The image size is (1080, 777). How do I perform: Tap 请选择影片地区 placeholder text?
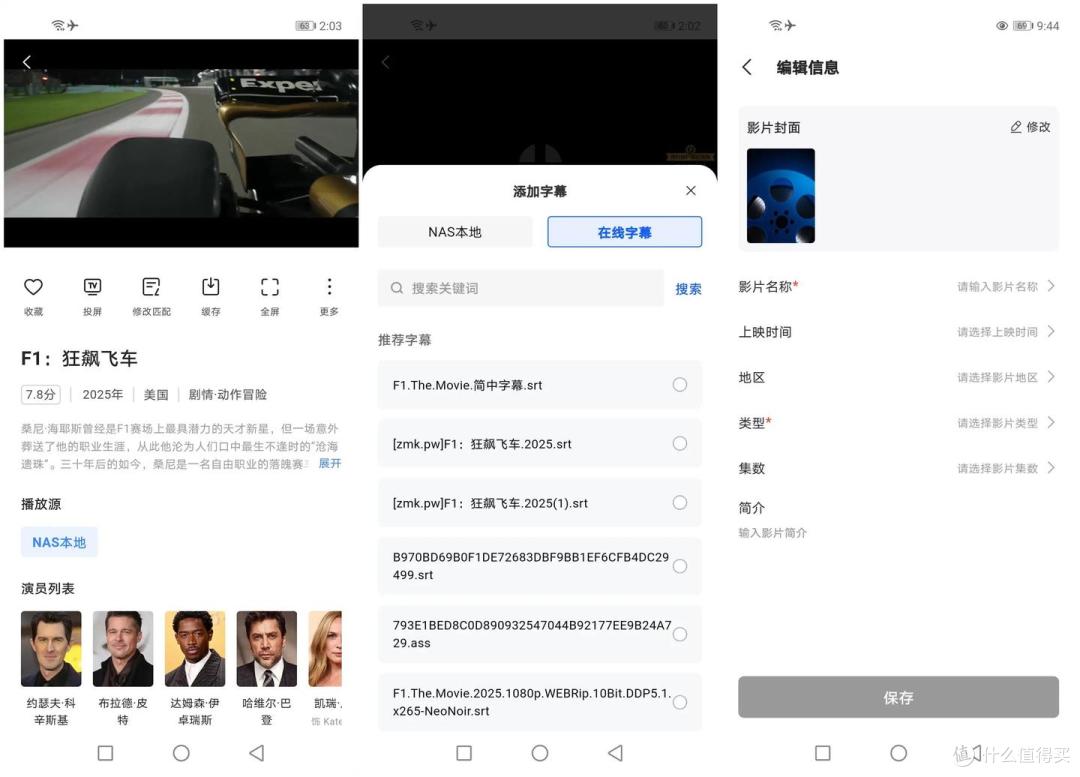997,377
